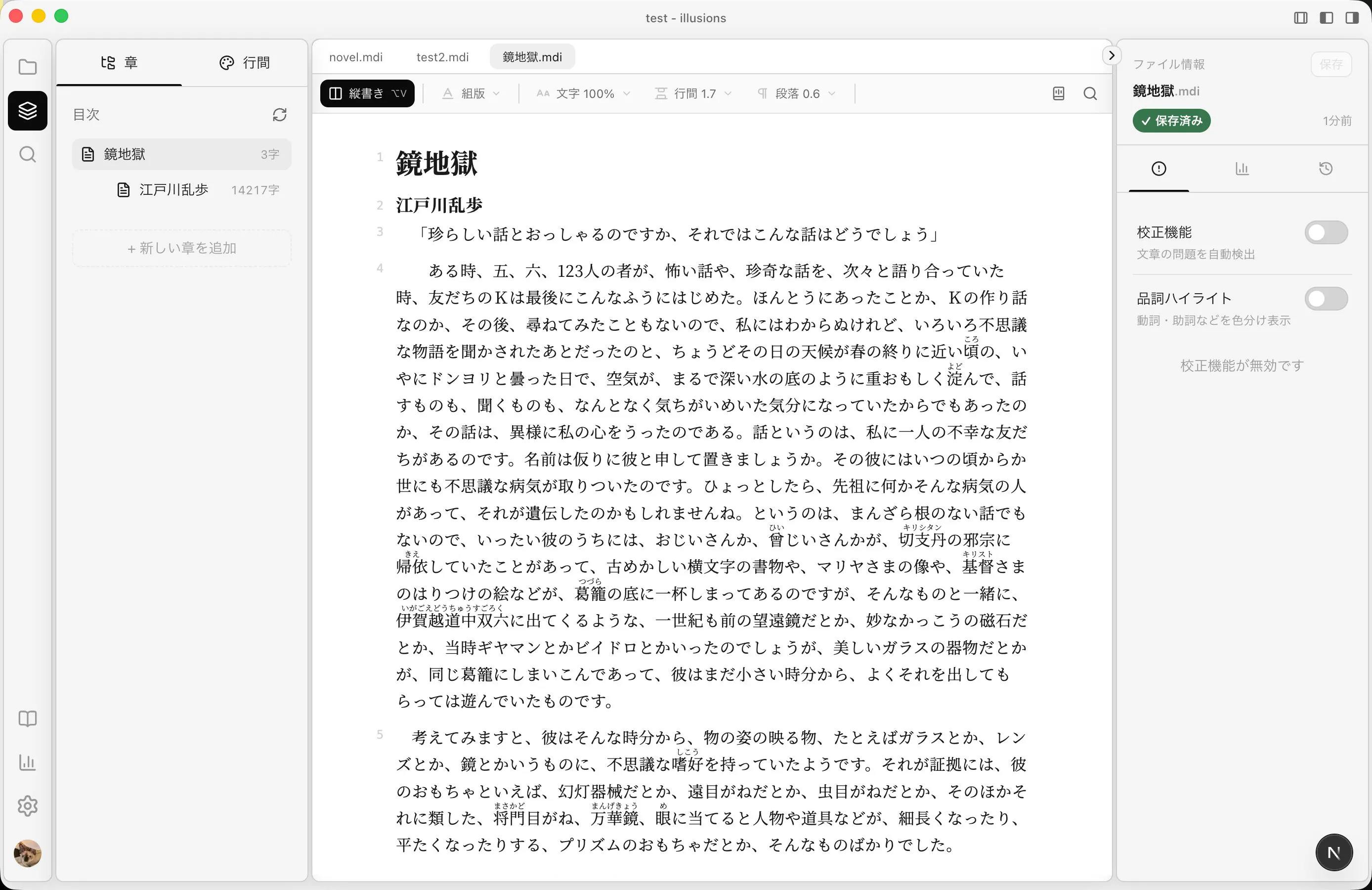Enable the 校正機能 switch
The height and width of the screenshot is (890, 1372).
pos(1326,232)
